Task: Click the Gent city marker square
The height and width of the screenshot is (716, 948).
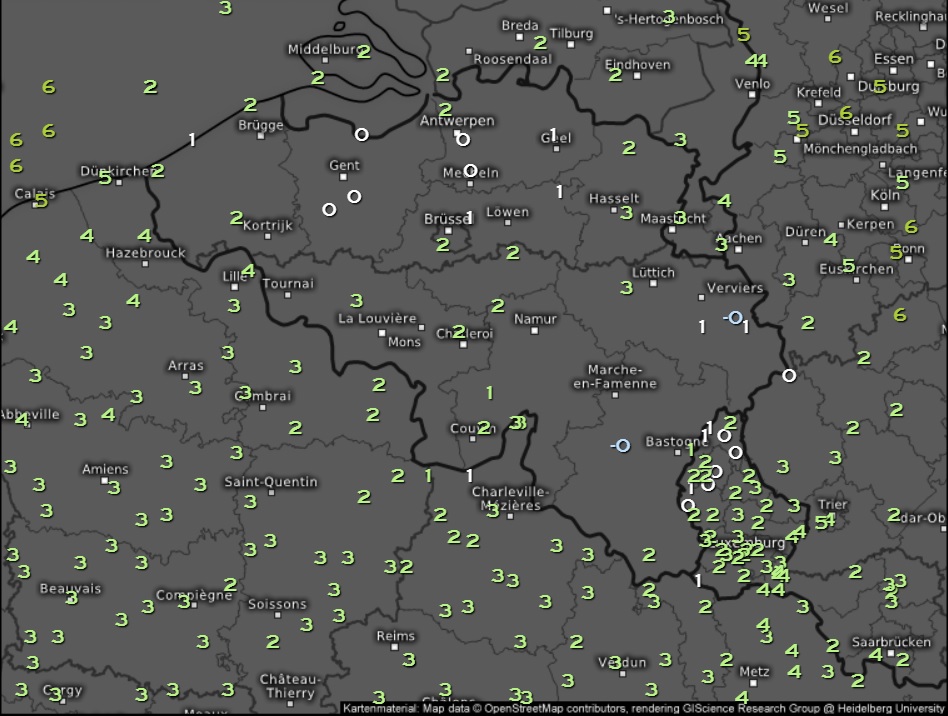Action: pyautogui.click(x=343, y=179)
